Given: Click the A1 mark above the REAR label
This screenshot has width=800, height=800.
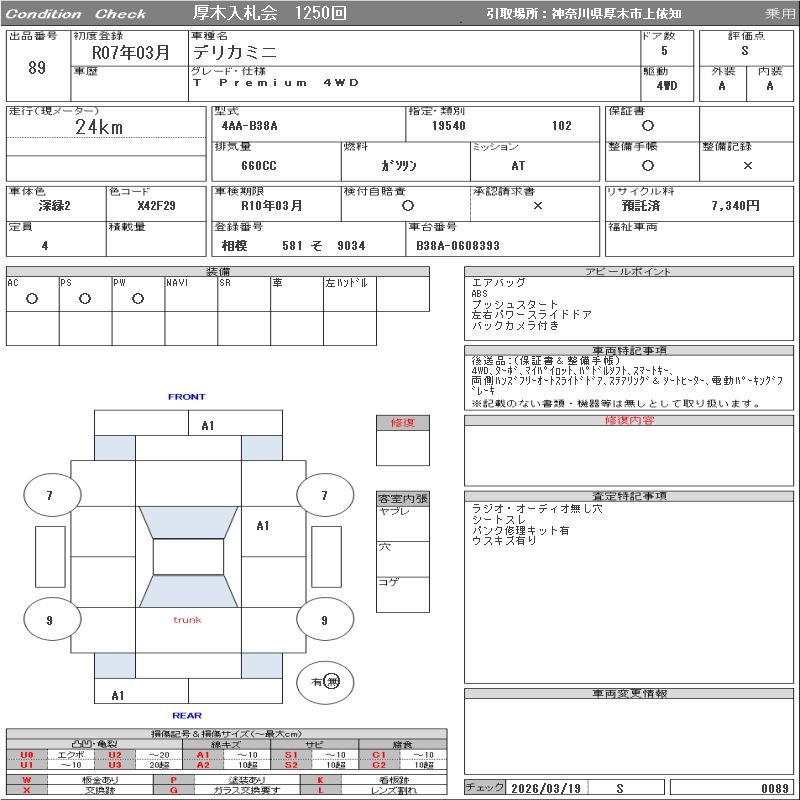Looking at the screenshot, I should (x=118, y=695).
